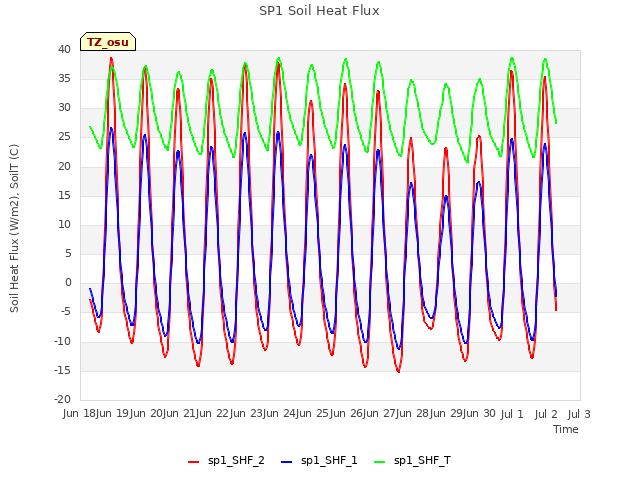
Task: Click the 20 y-axis tick label
Action: click(64, 166)
